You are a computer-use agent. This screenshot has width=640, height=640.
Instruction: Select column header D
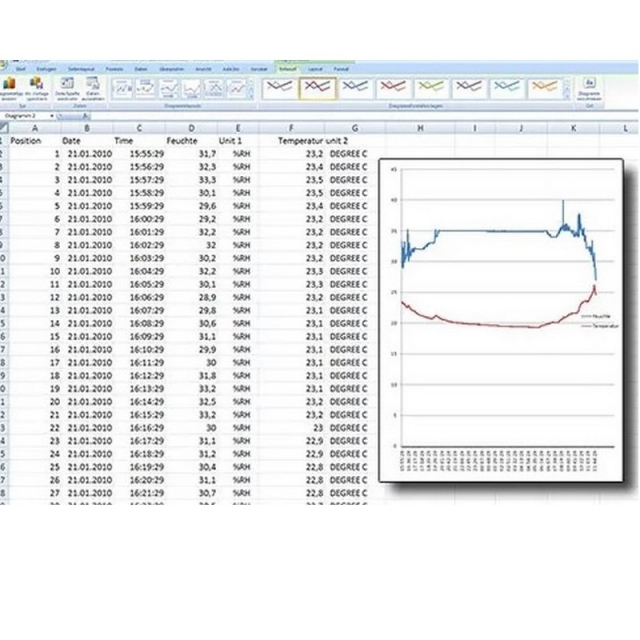click(x=193, y=128)
